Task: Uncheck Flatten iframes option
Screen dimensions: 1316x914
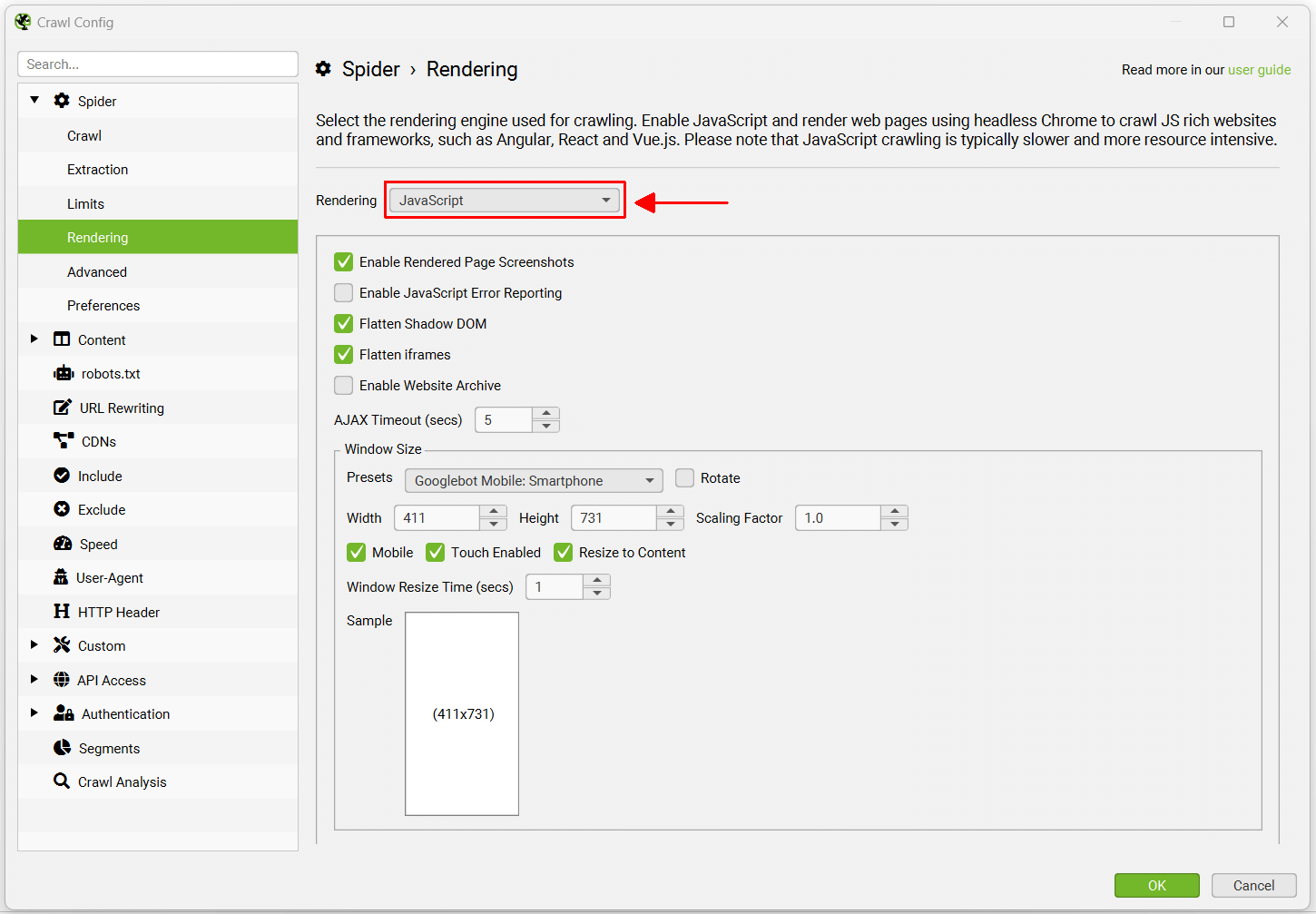Action: 344,355
